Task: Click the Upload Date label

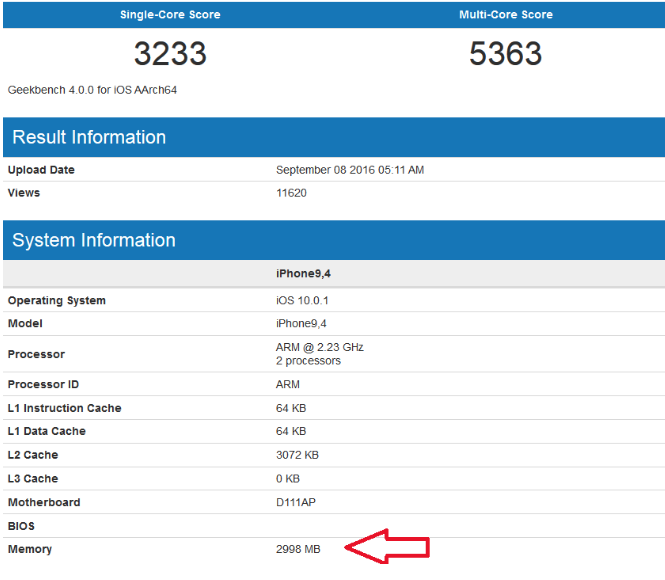Action: click(41, 170)
